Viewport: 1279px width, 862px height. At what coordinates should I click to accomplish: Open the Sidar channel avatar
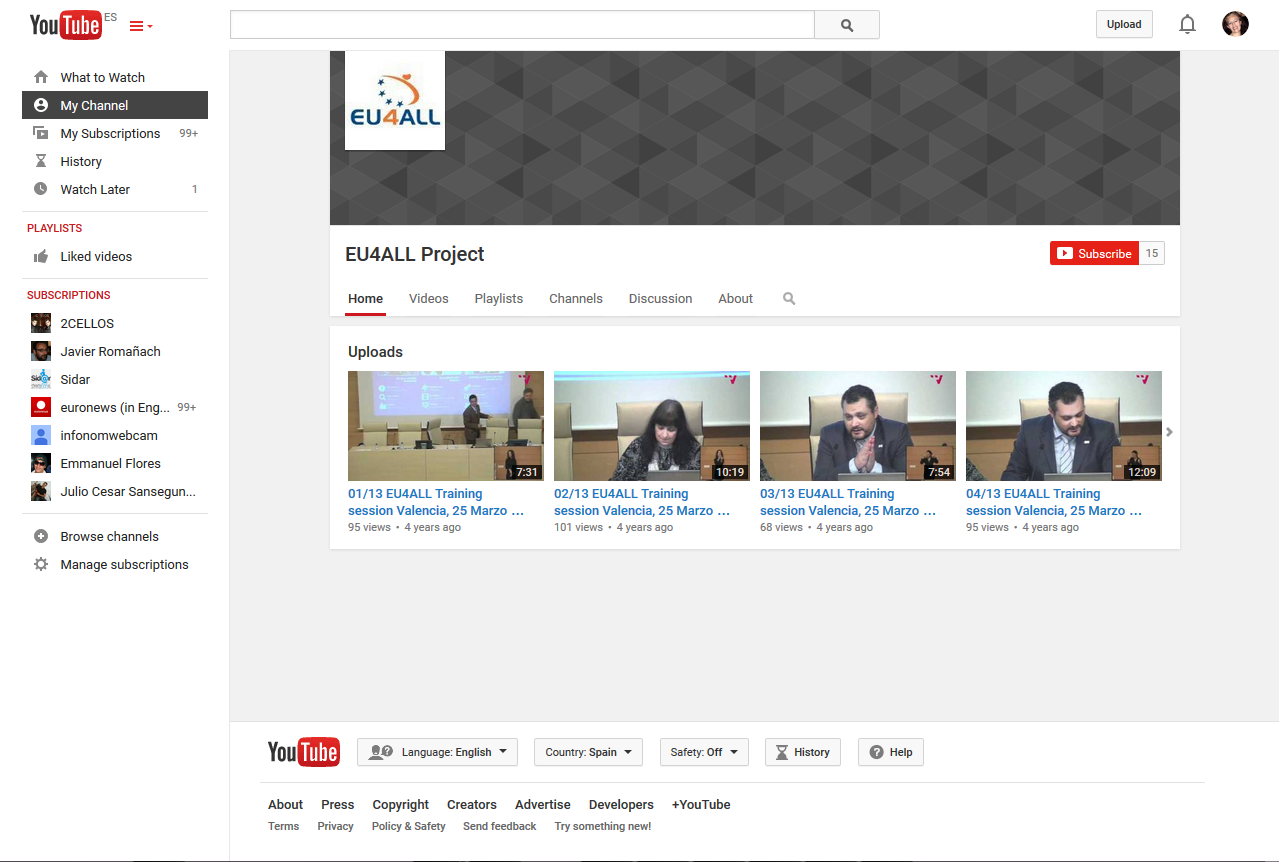41,379
